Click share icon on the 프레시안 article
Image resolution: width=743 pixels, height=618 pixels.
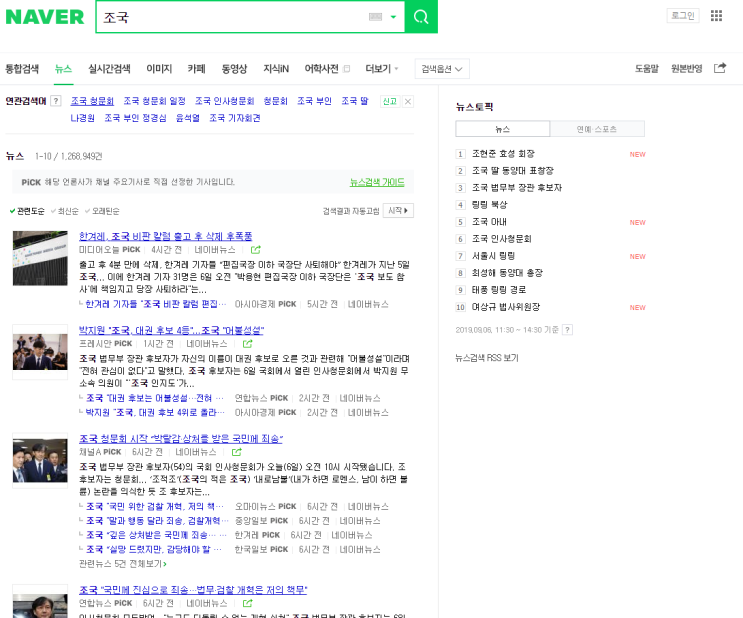point(247,344)
